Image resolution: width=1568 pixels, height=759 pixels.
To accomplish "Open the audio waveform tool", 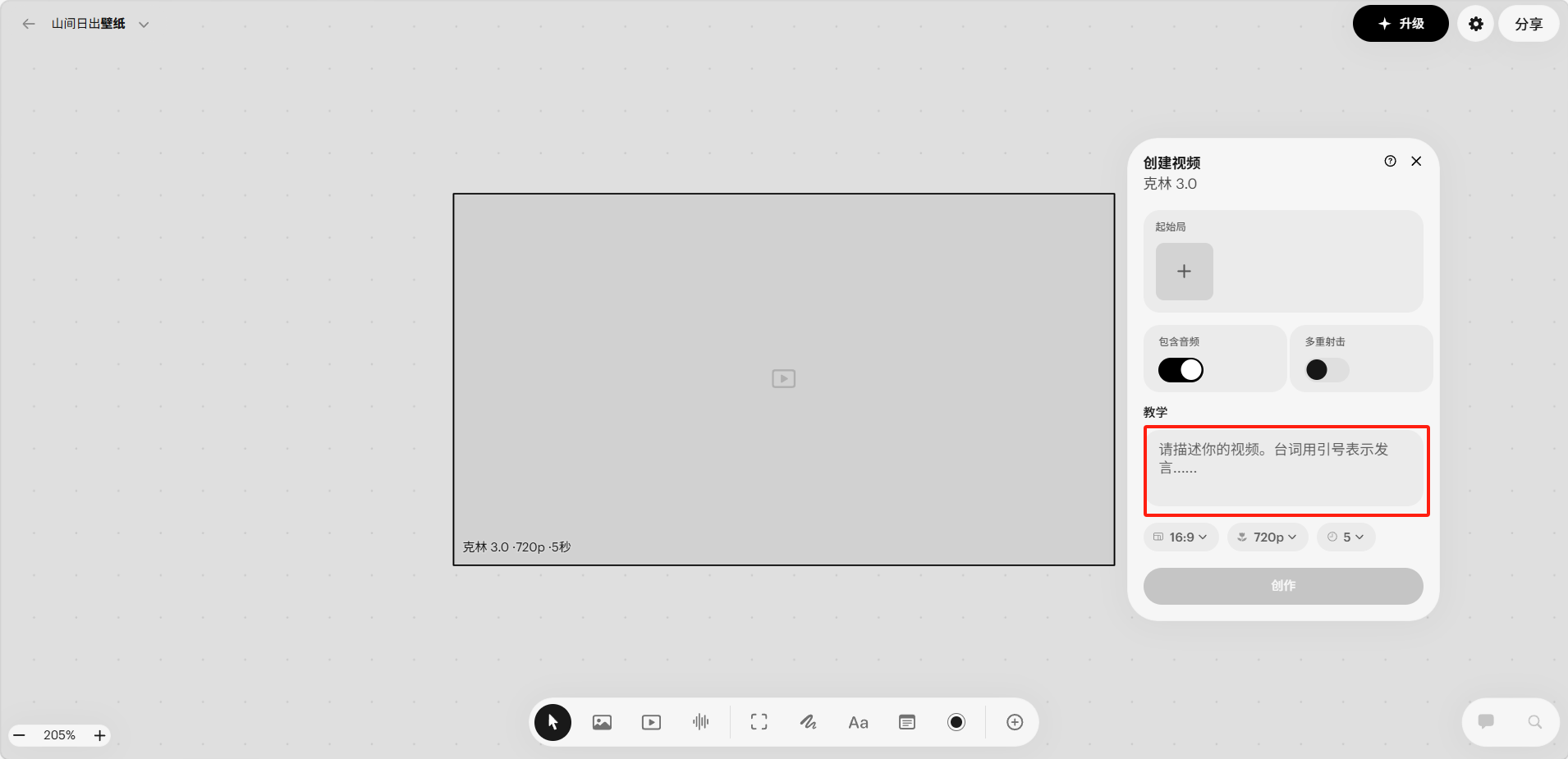I will point(700,722).
